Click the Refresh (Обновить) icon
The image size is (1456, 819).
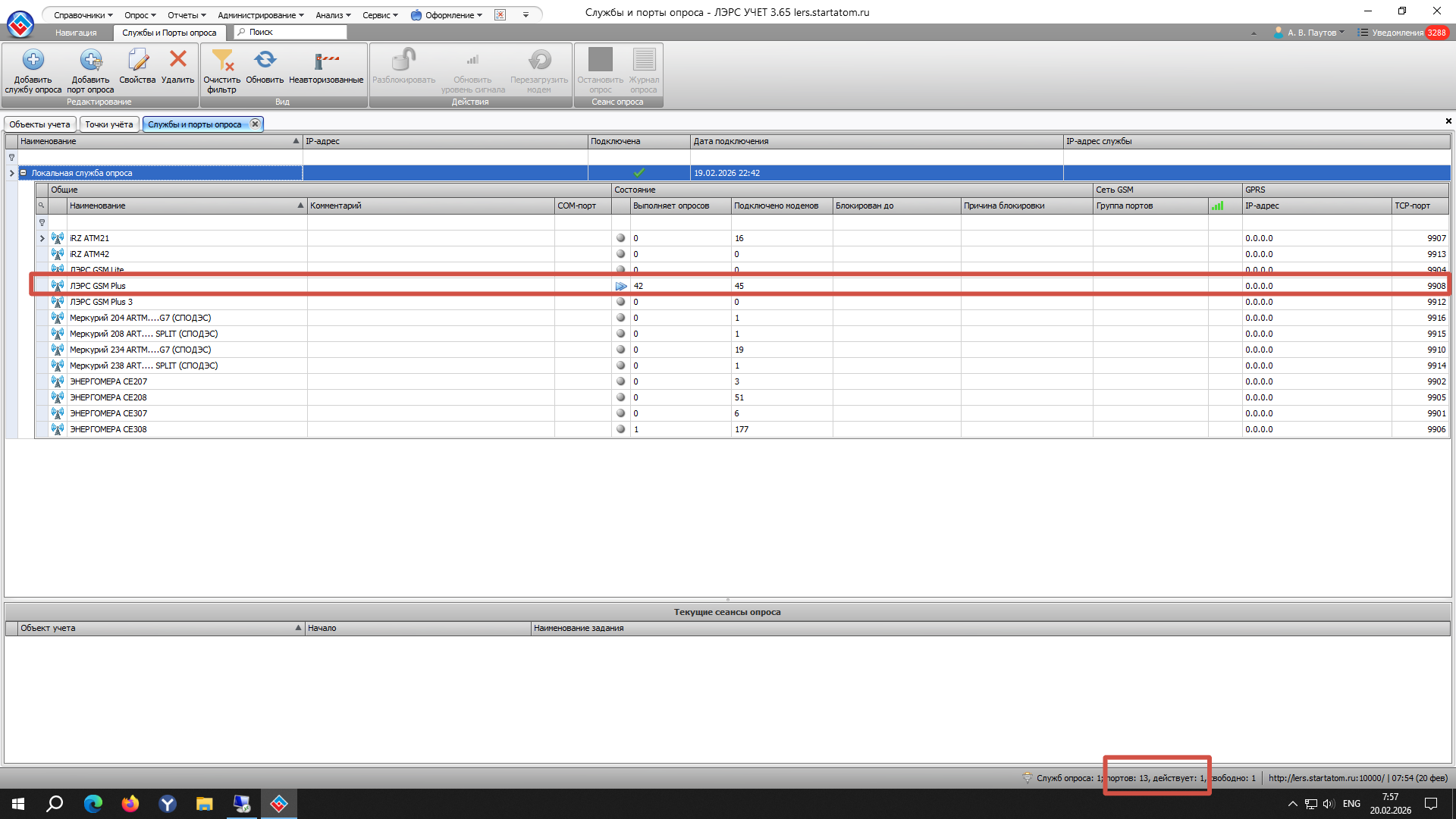(265, 60)
